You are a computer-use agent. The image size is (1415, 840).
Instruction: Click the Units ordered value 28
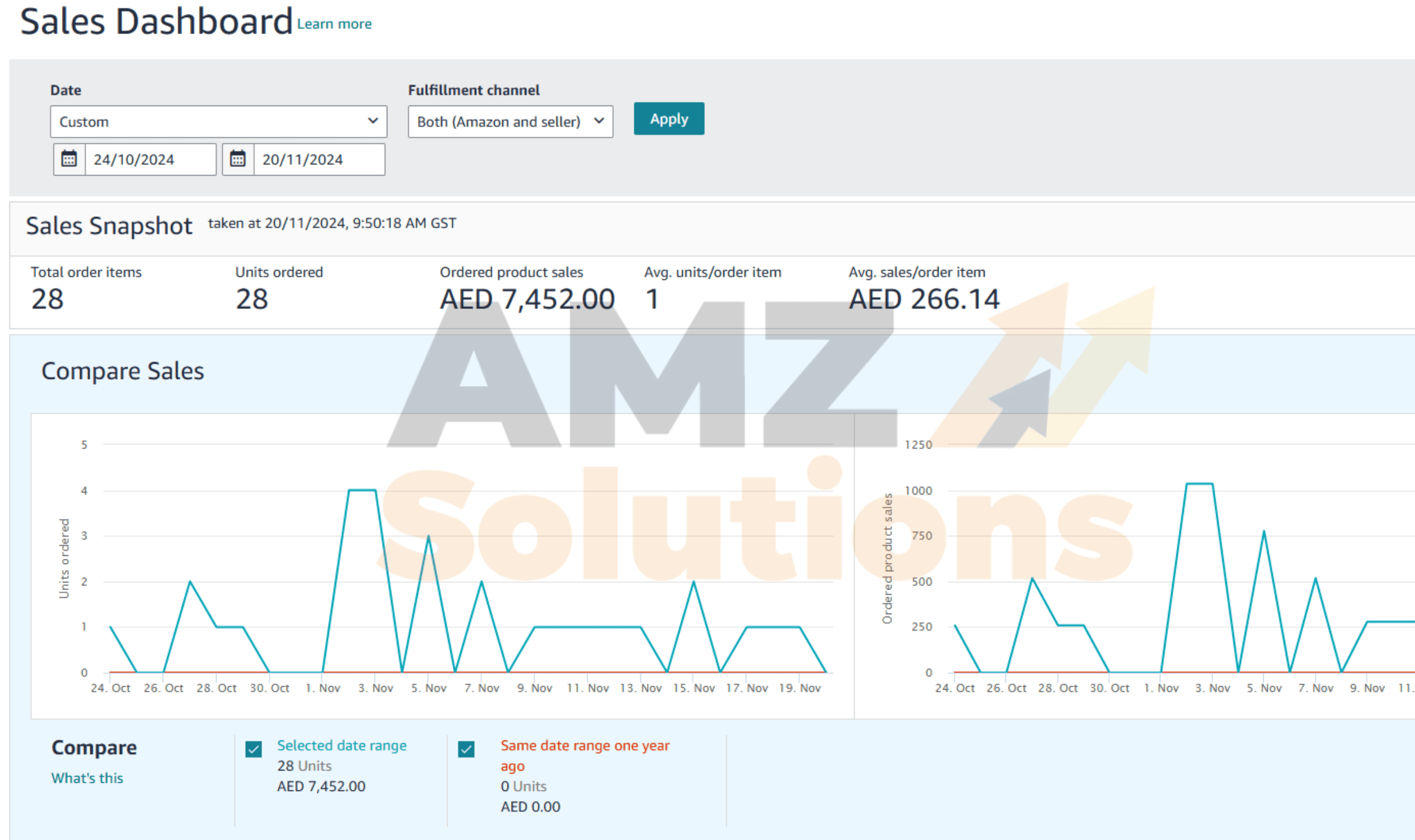point(252,299)
